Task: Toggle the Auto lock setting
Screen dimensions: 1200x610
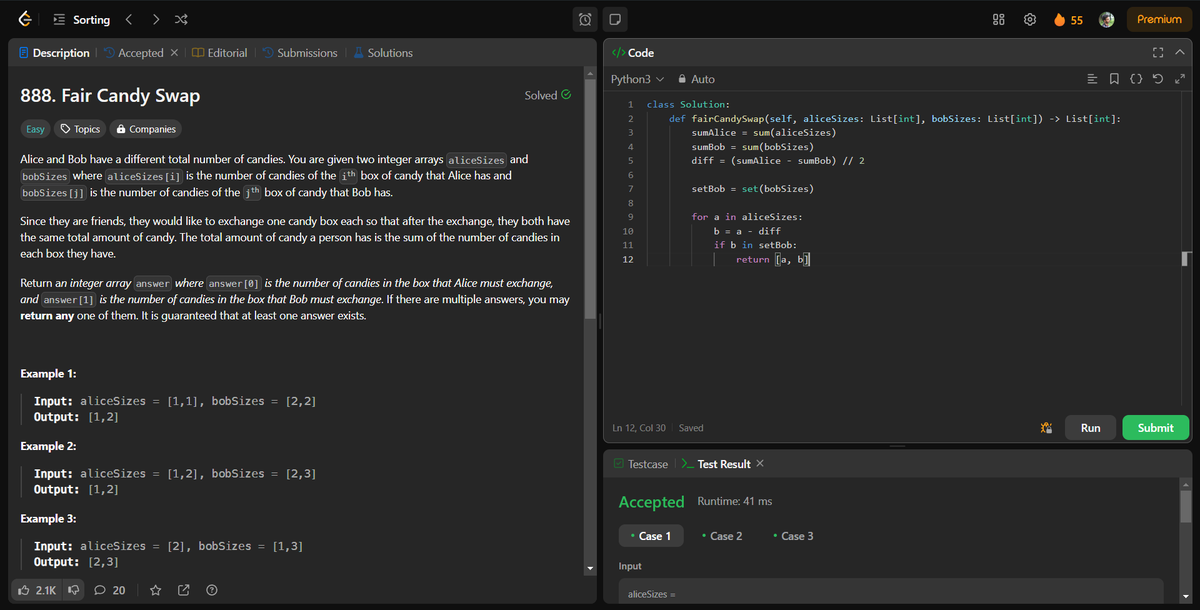Action: (696, 79)
